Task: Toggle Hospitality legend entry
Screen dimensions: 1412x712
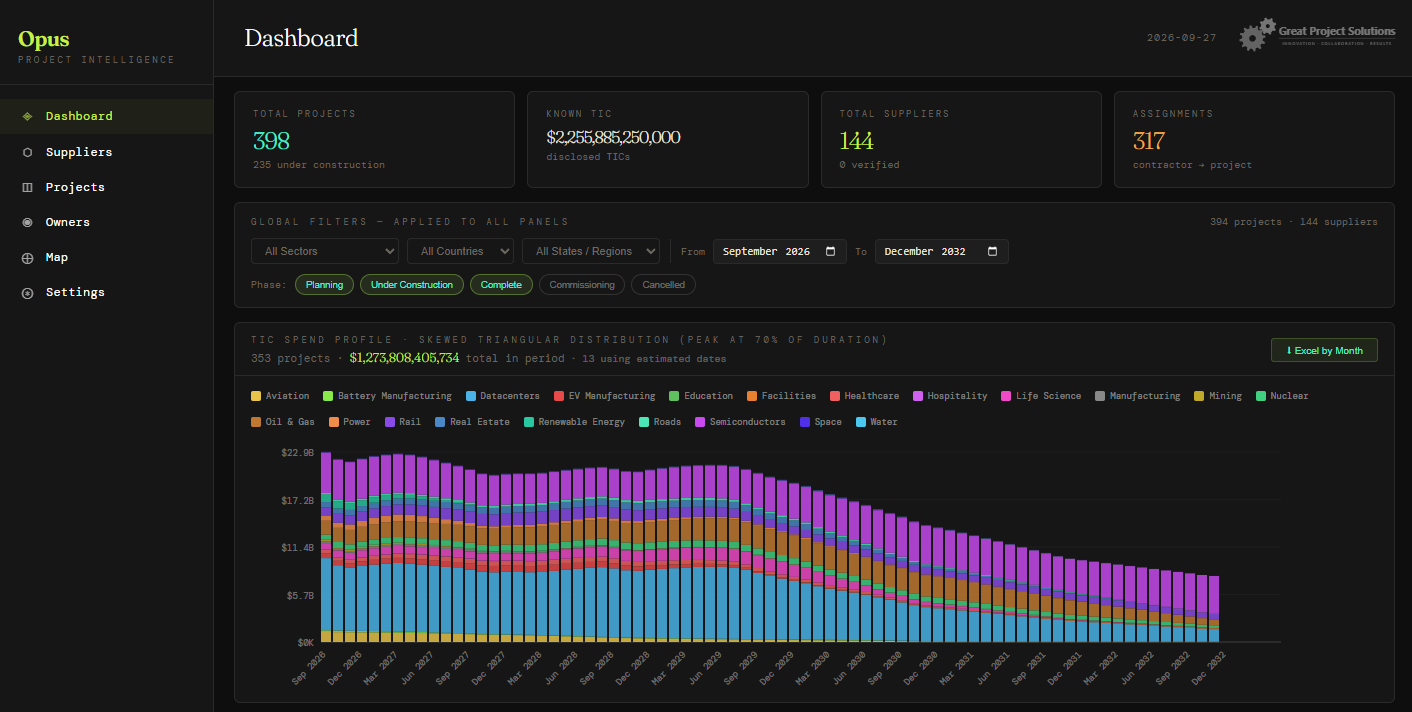Action: click(950, 396)
